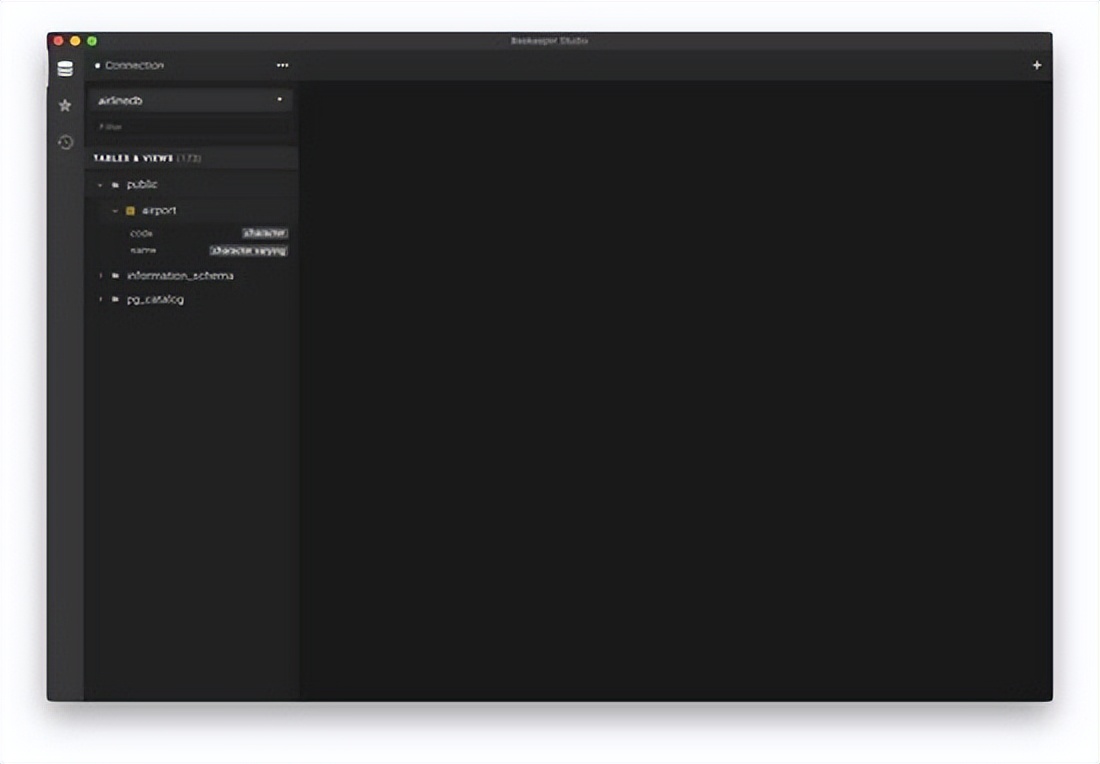Collapse the public schema chevron
Image resolution: width=1100 pixels, height=764 pixels.
pyautogui.click(x=100, y=185)
